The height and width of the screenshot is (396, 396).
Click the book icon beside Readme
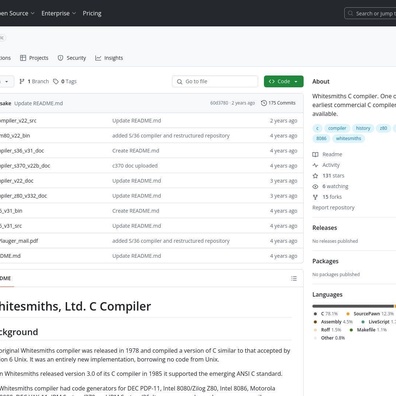click(315, 154)
